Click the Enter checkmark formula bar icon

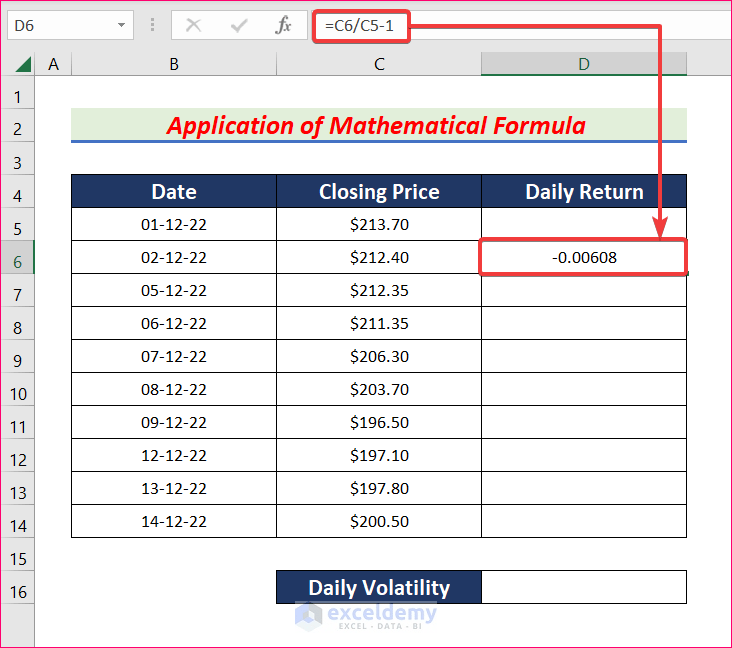239,25
